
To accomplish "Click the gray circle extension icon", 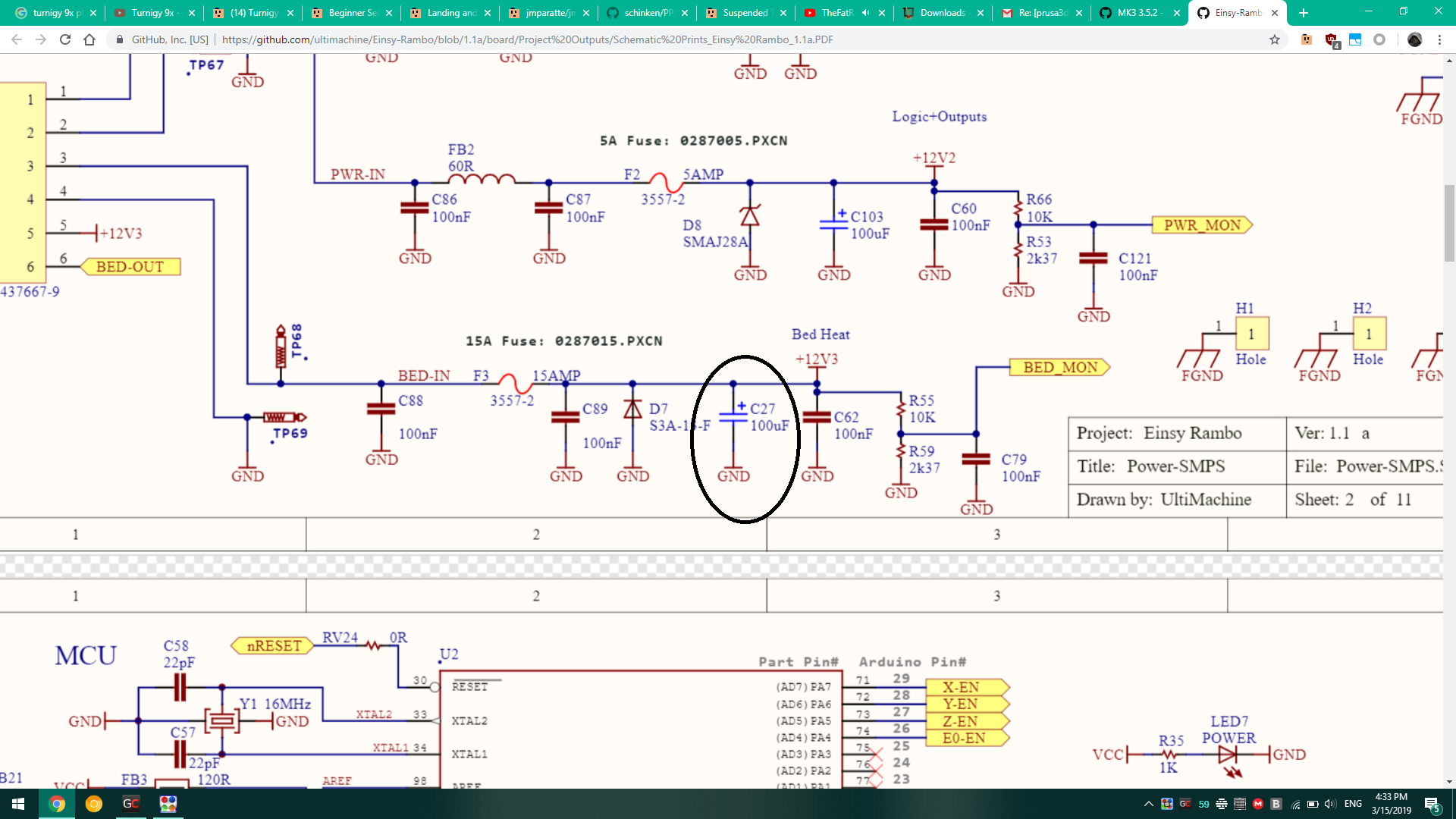I will click(1379, 39).
